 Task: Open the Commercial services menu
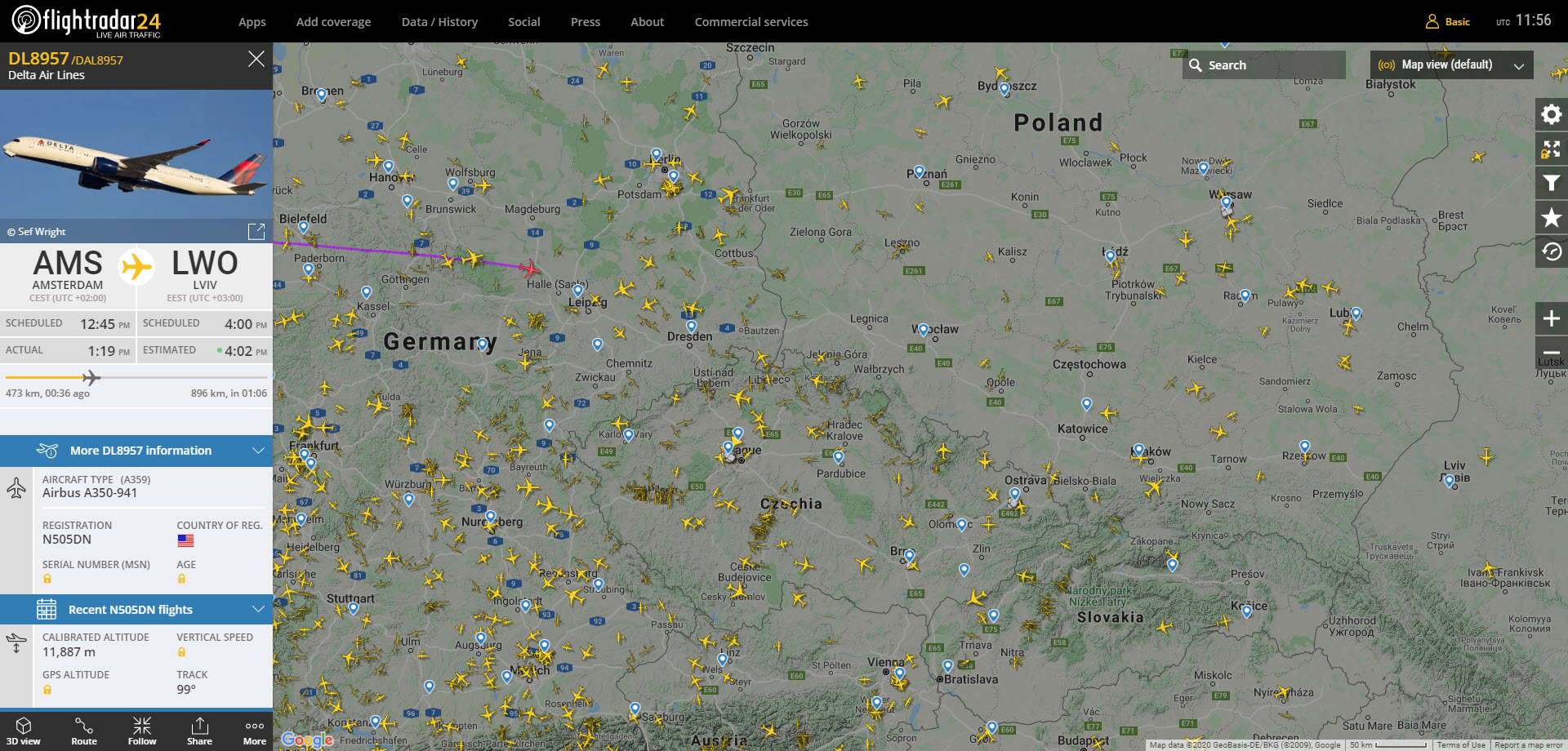coord(751,22)
